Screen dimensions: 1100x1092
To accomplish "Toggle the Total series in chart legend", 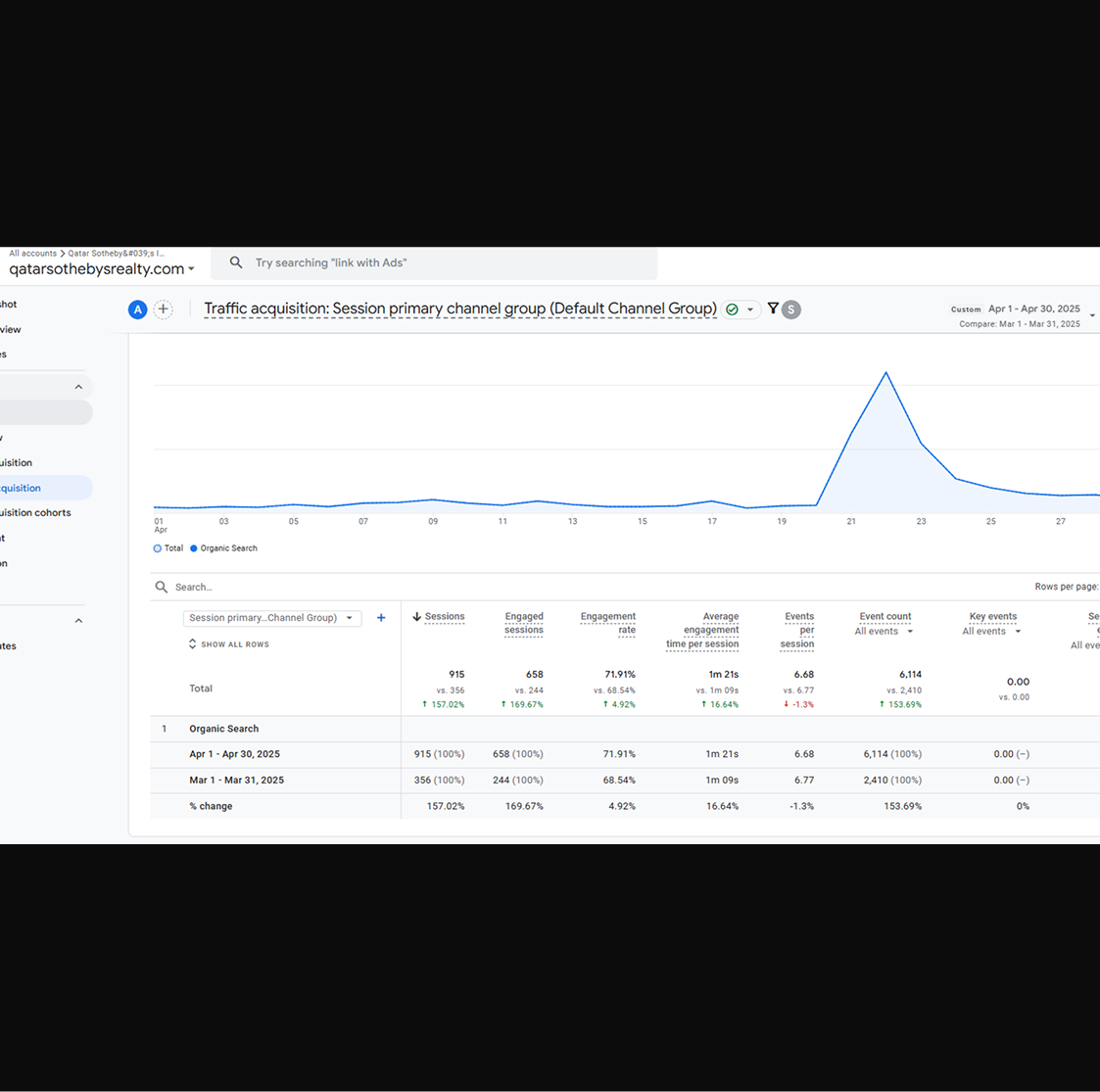I will (168, 548).
